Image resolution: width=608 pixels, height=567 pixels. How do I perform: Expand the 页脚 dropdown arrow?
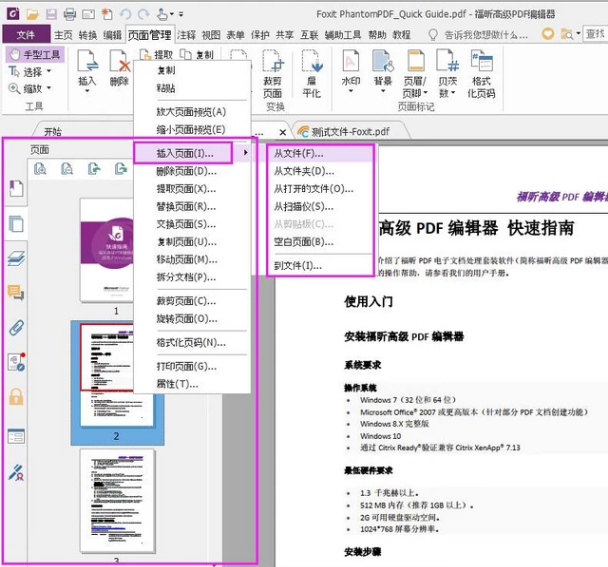point(425,93)
